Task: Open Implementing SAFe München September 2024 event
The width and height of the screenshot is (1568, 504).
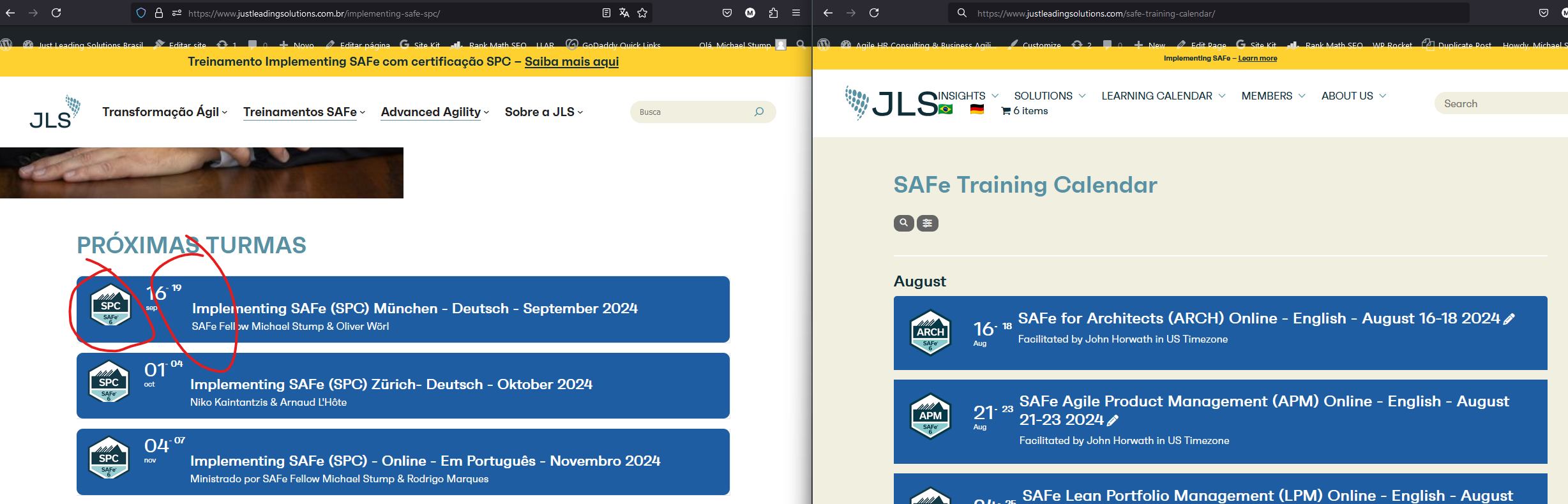Action: [403, 309]
